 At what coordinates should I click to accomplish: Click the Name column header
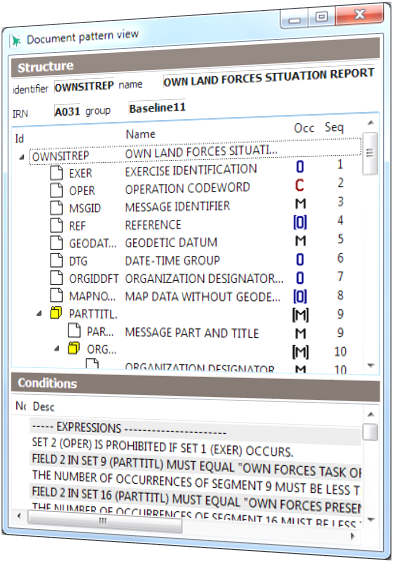click(141, 134)
